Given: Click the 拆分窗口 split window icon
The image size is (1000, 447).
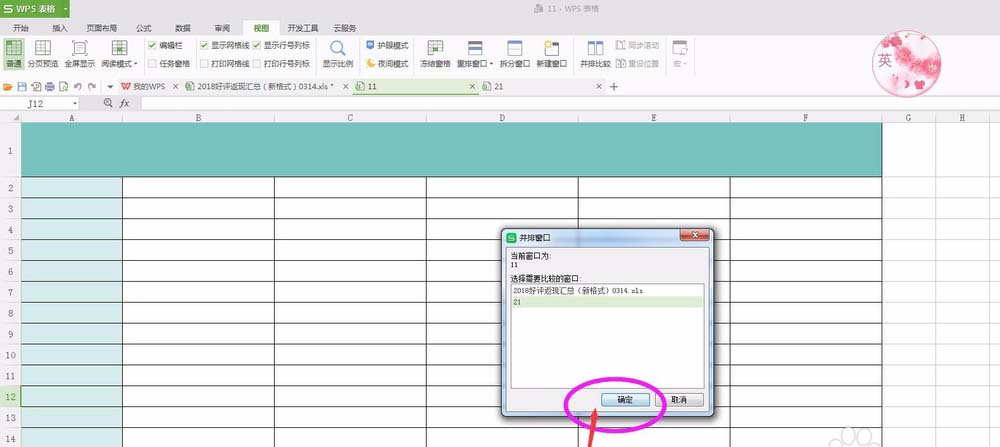Looking at the screenshot, I should (515, 54).
